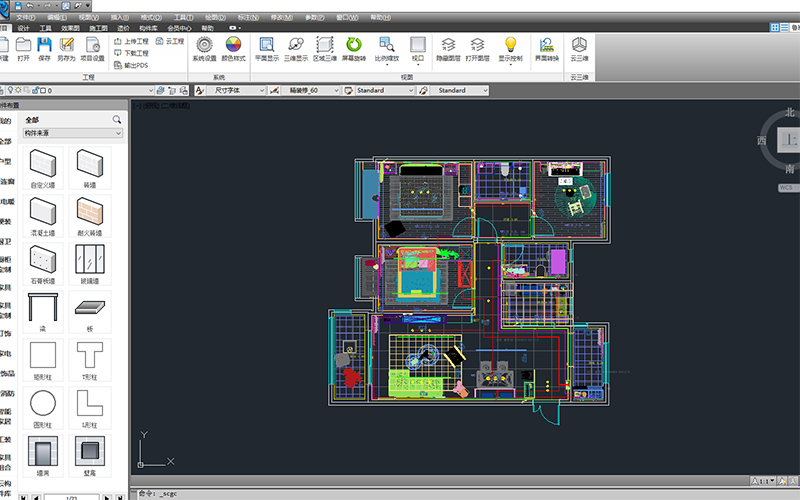
Task: Open the 编辑 menu
Action: pos(57,17)
